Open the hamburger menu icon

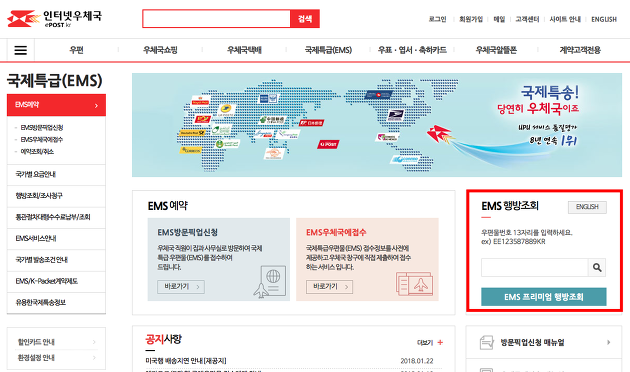20,50
